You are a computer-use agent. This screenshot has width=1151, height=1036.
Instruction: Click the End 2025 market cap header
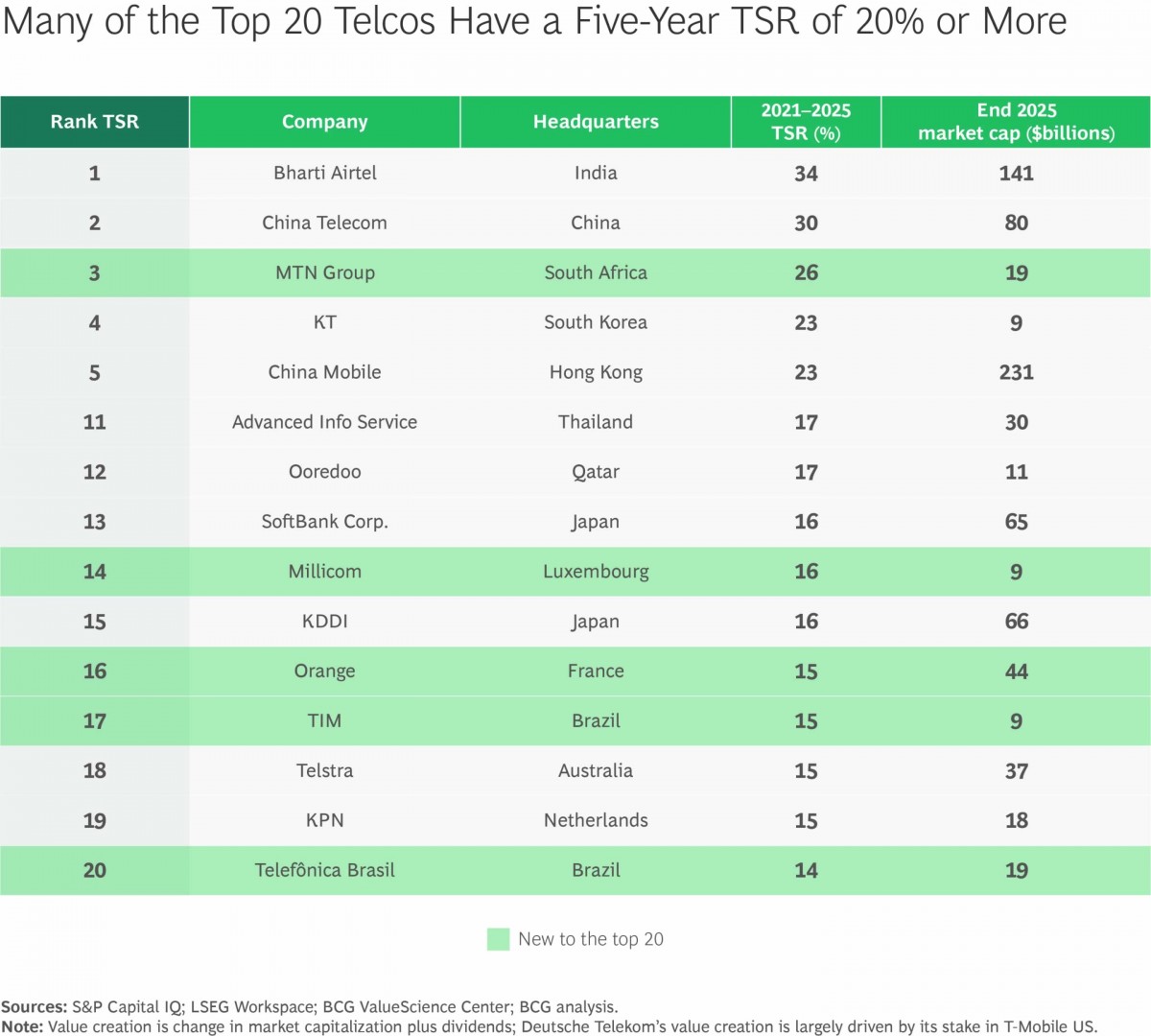1016,122
